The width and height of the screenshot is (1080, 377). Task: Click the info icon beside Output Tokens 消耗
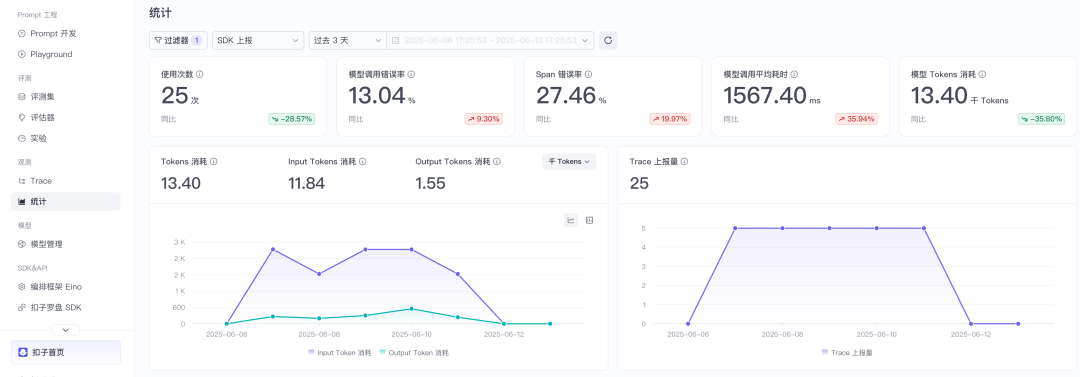point(497,162)
